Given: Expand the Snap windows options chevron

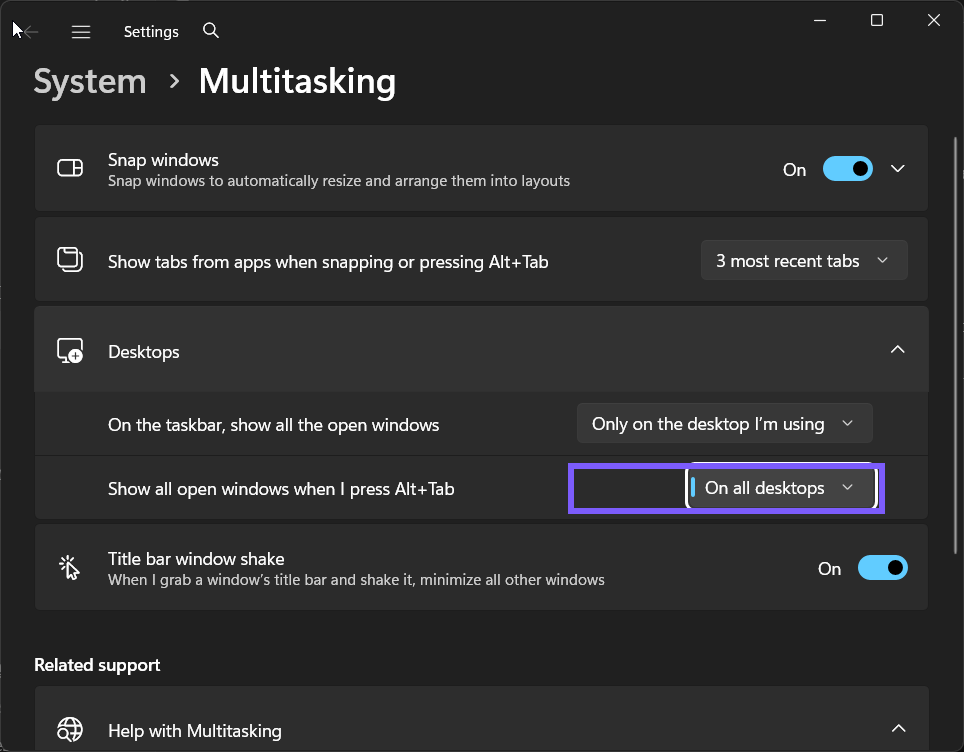Looking at the screenshot, I should (898, 168).
